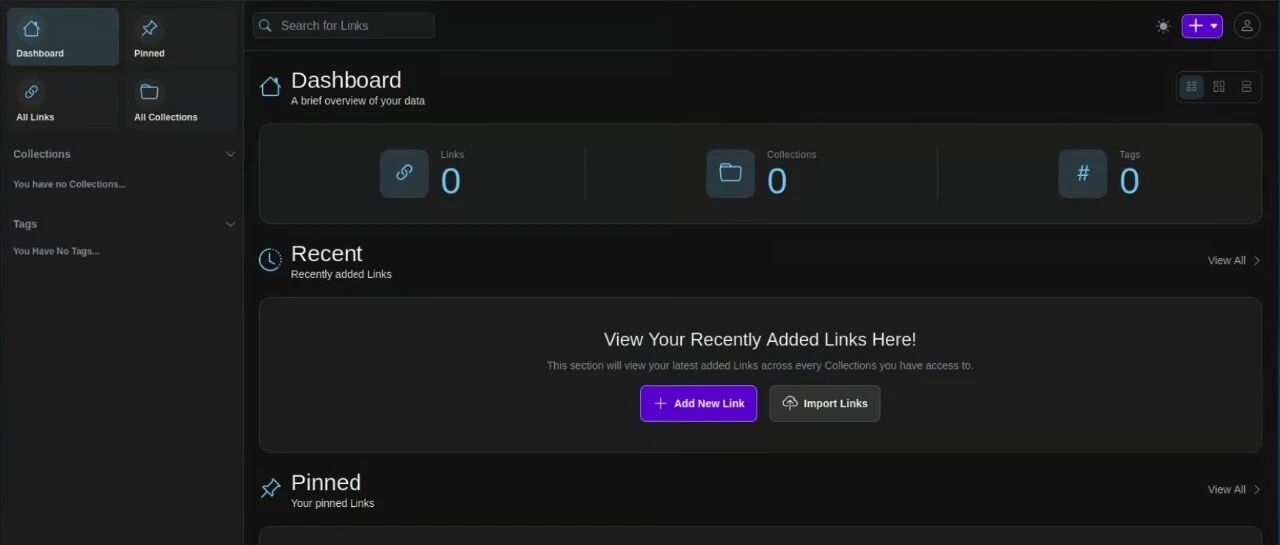This screenshot has width=1280, height=545.
Task: Click View All for Recent links
Action: pyautogui.click(x=1233, y=260)
